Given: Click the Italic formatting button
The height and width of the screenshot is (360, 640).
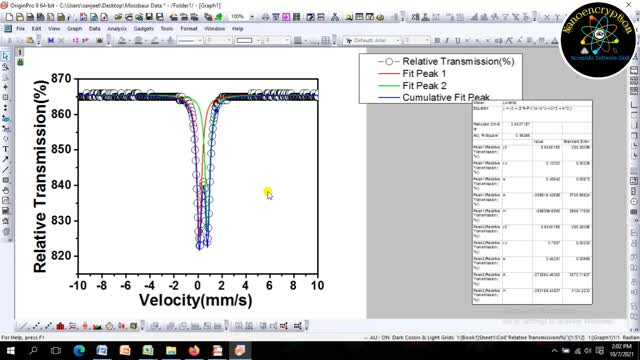Looking at the screenshot, I should click(447, 40).
